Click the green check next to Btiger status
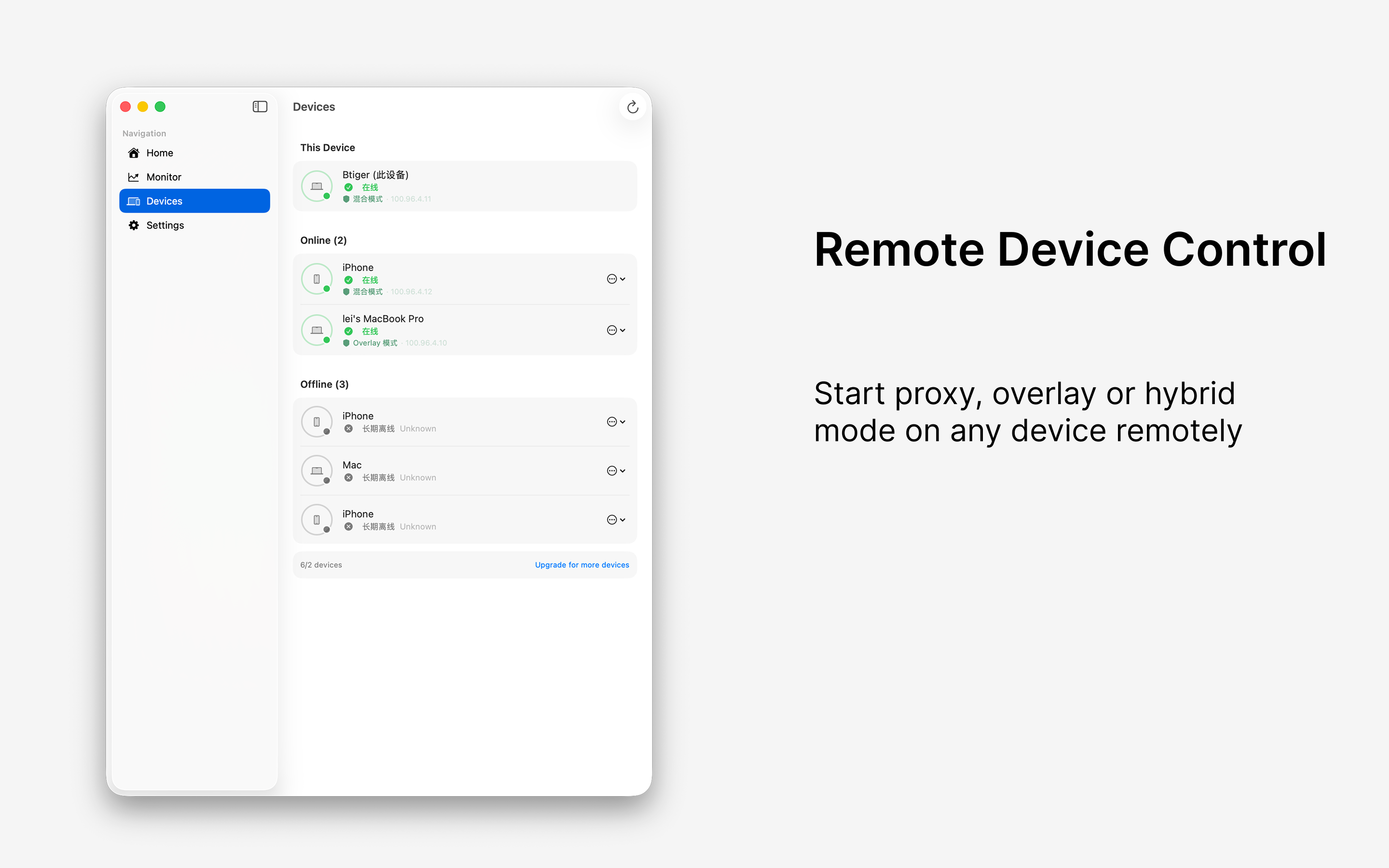The image size is (1389, 868). (x=348, y=187)
